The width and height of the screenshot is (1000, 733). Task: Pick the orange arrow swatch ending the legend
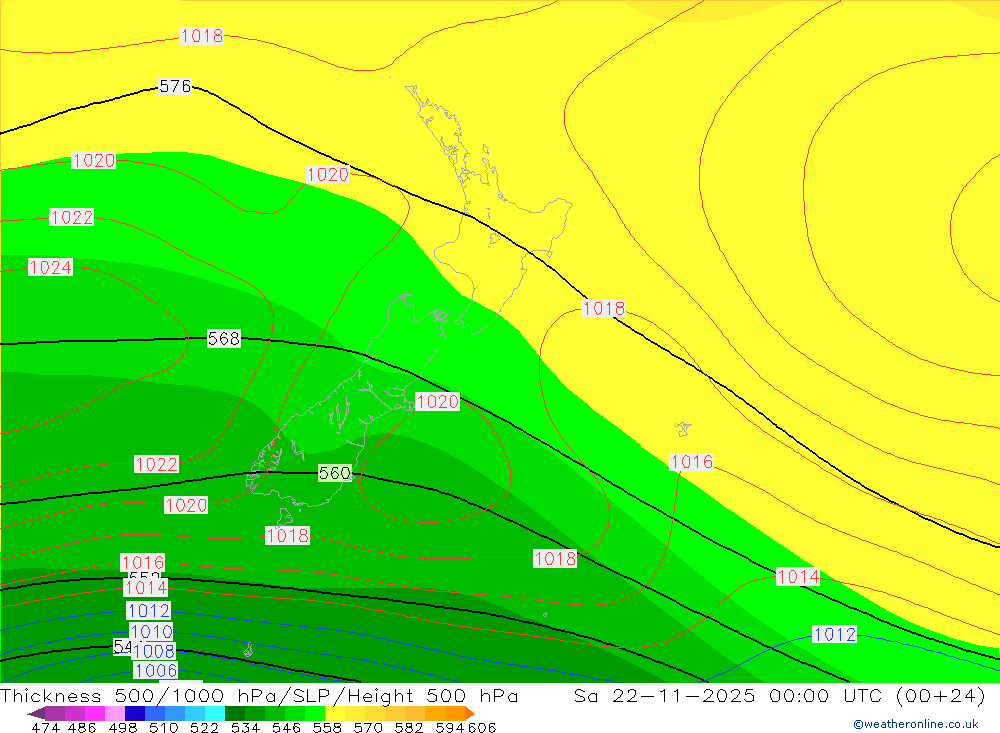click(469, 713)
